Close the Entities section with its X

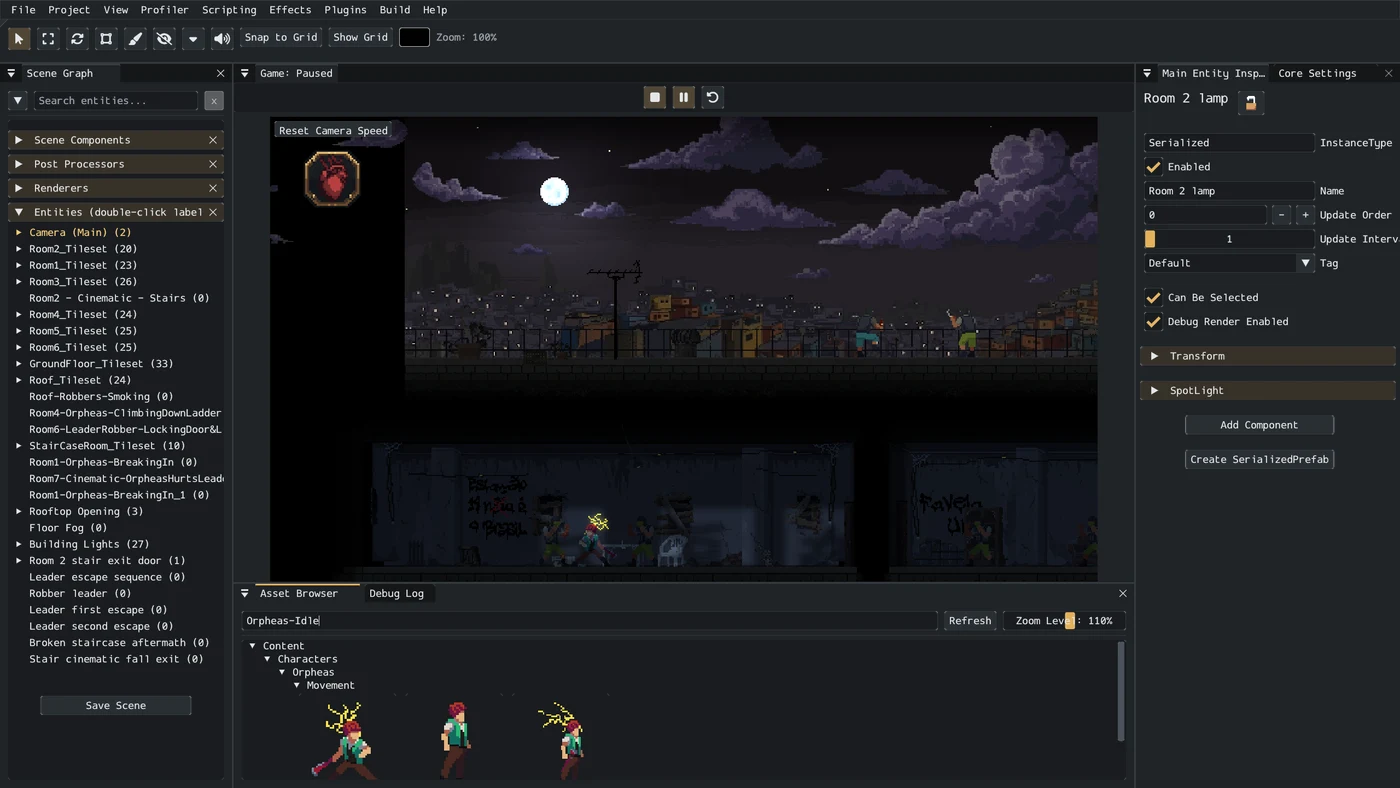pyautogui.click(x=213, y=212)
